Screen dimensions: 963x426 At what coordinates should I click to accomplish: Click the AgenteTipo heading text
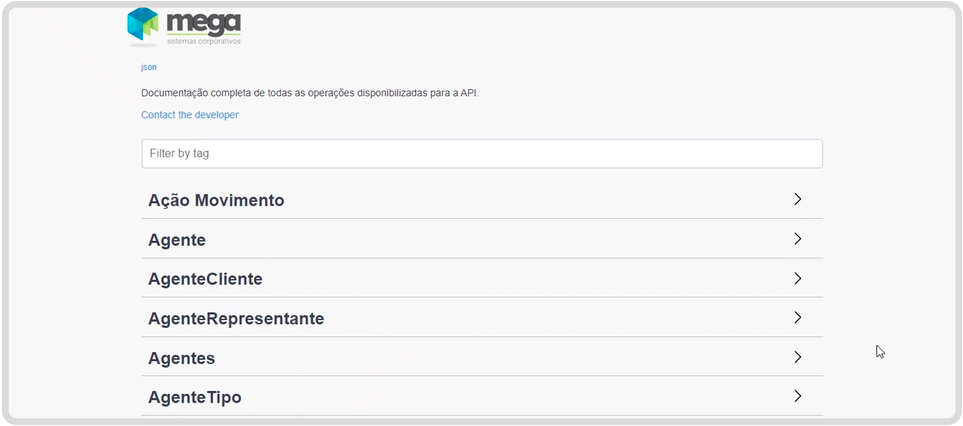coord(194,397)
